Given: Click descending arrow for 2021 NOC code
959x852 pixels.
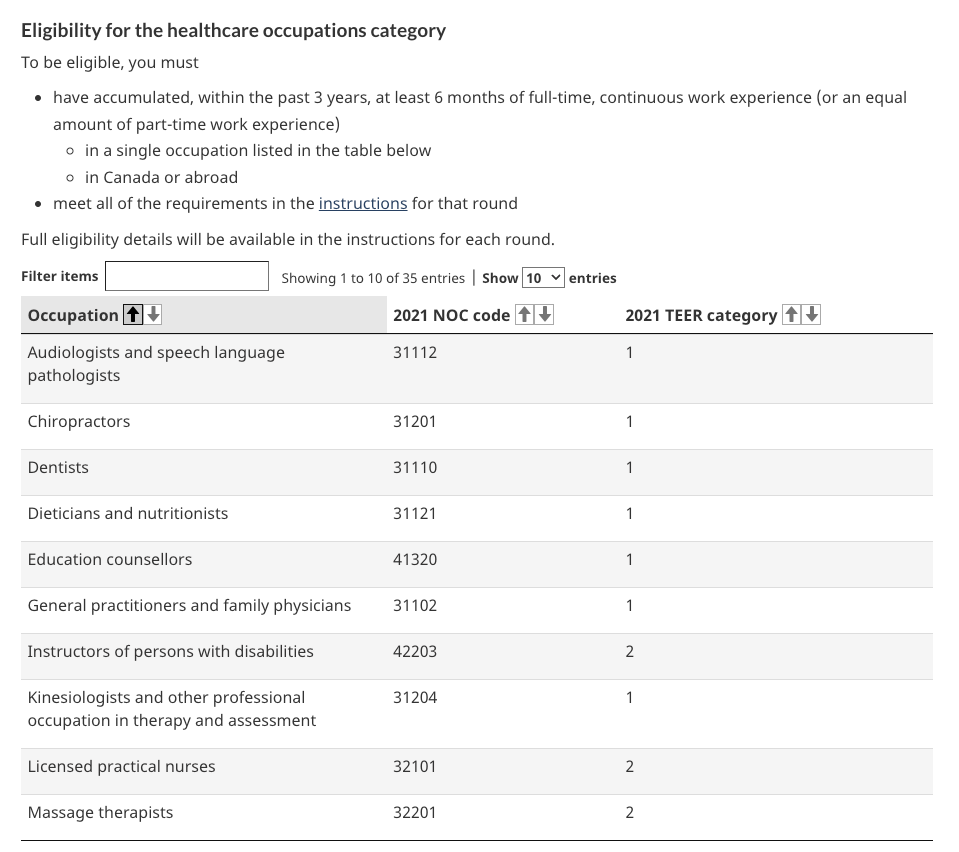Looking at the screenshot, I should 544,315.
